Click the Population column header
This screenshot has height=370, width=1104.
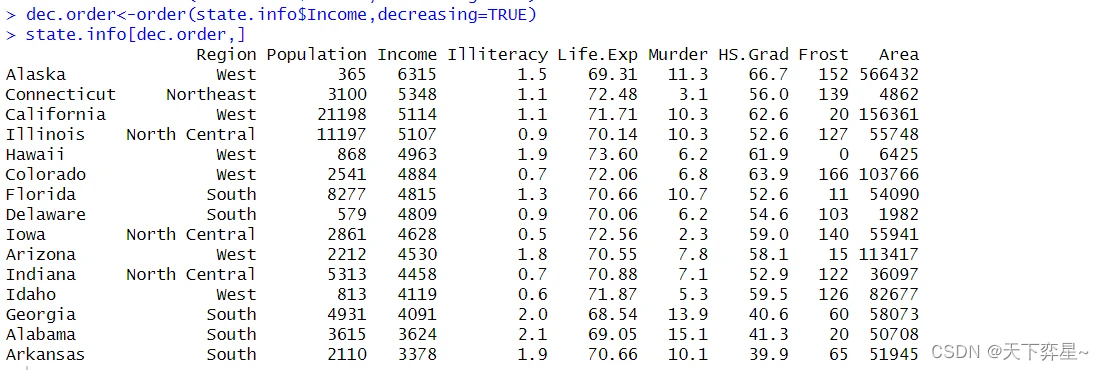click(x=317, y=55)
